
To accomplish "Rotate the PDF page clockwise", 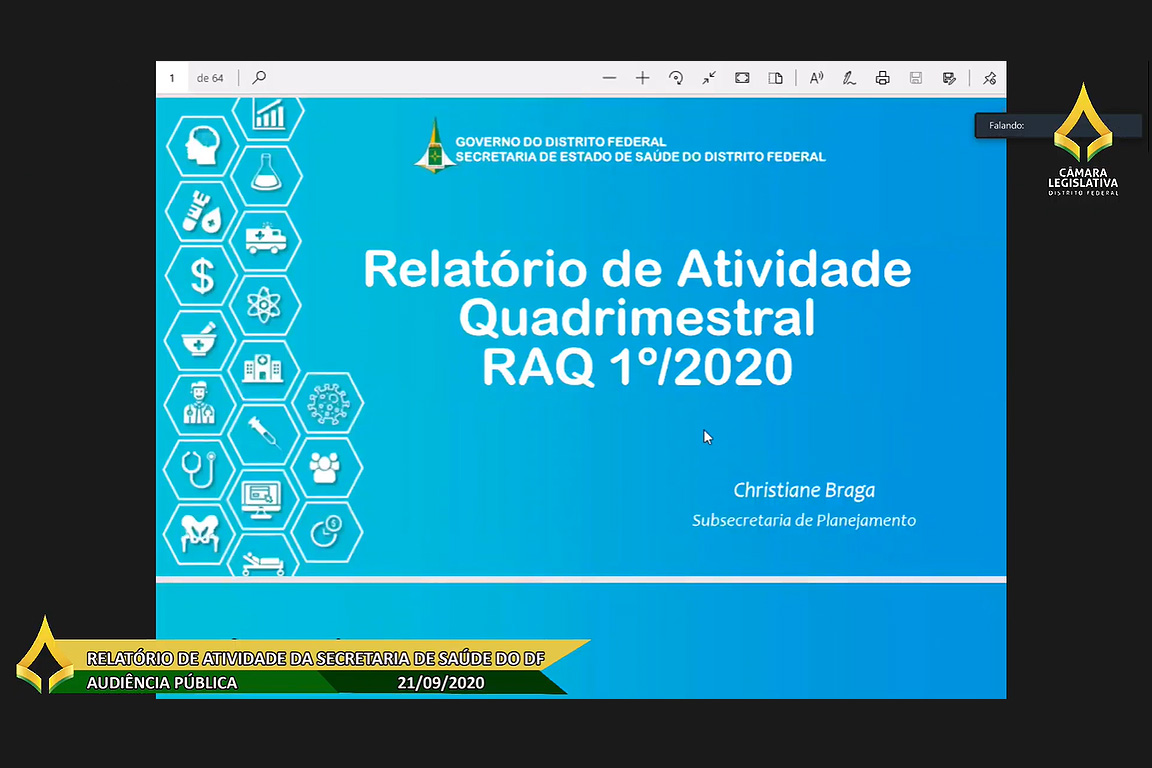I will [x=676, y=78].
